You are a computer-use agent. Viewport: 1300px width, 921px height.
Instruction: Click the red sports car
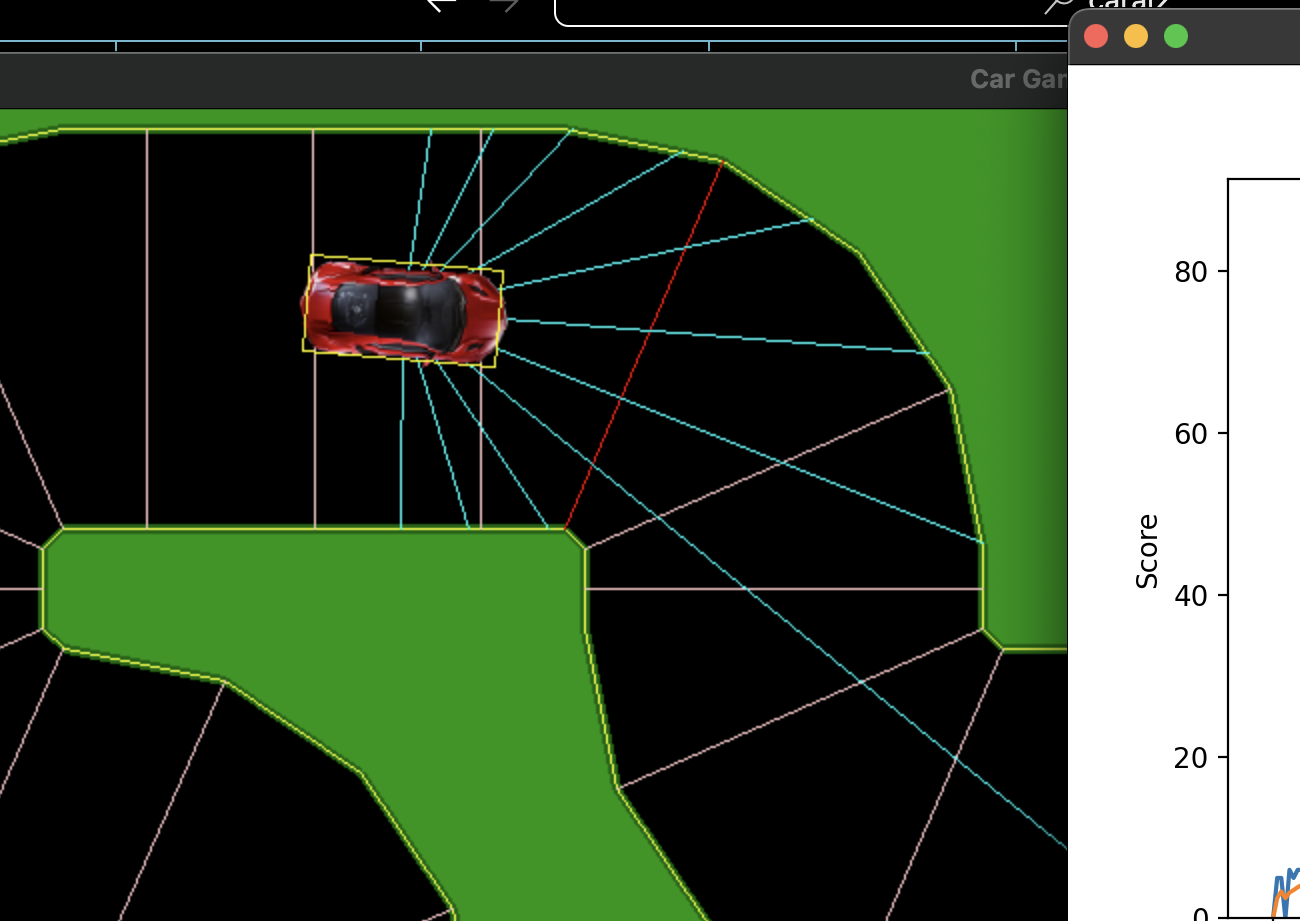(x=403, y=310)
